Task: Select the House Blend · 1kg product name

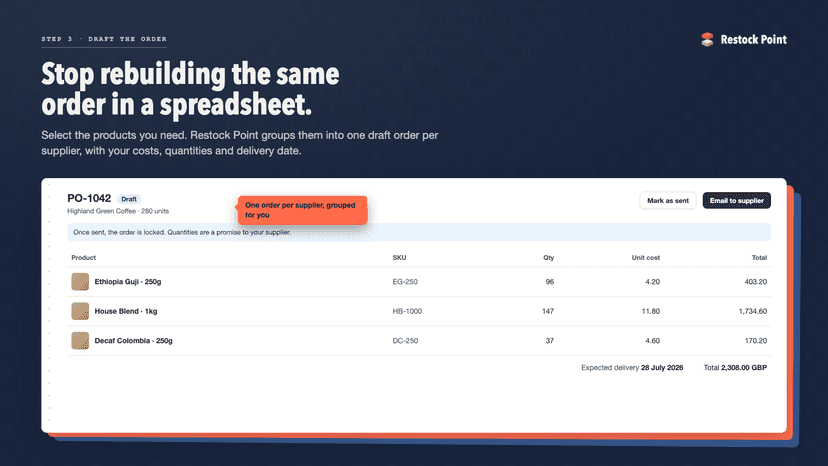Action: (126, 311)
